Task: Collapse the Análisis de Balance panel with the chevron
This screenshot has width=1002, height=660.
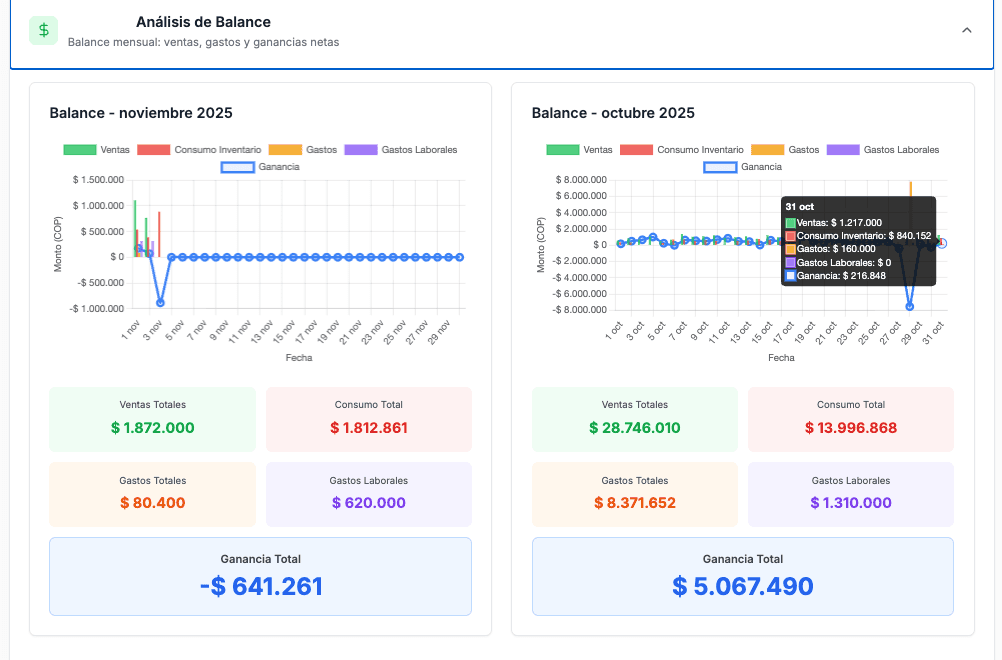Action: (966, 30)
